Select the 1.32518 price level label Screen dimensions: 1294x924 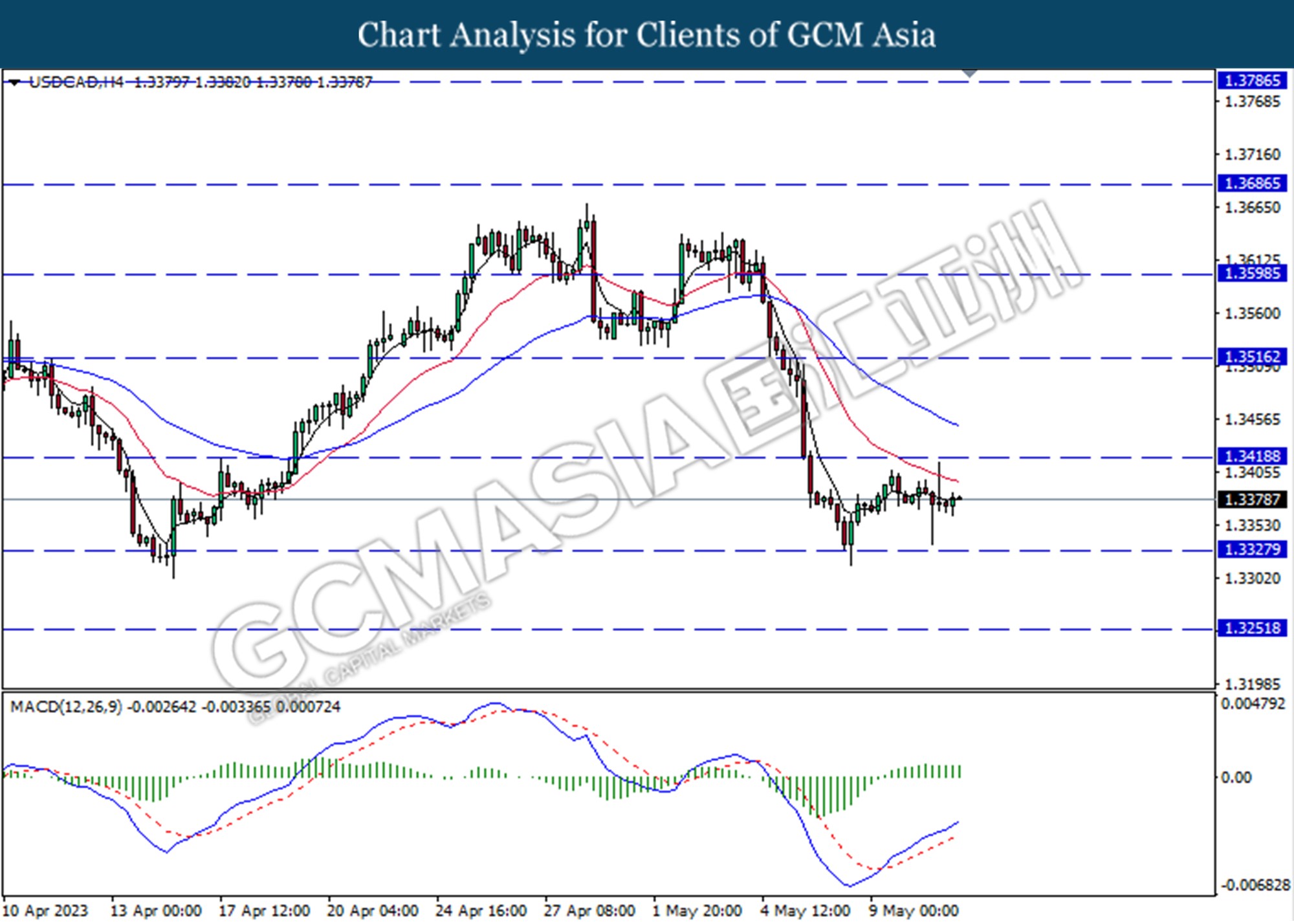point(1252,628)
